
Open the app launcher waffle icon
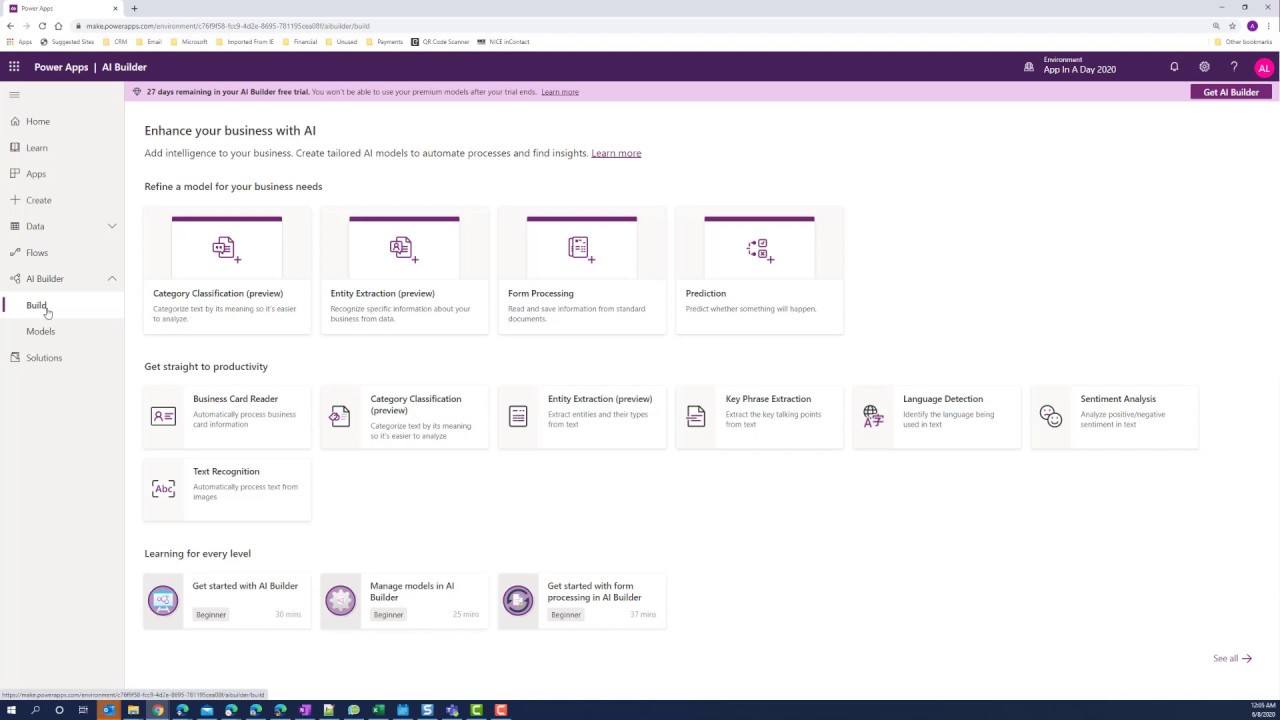click(x=14, y=67)
